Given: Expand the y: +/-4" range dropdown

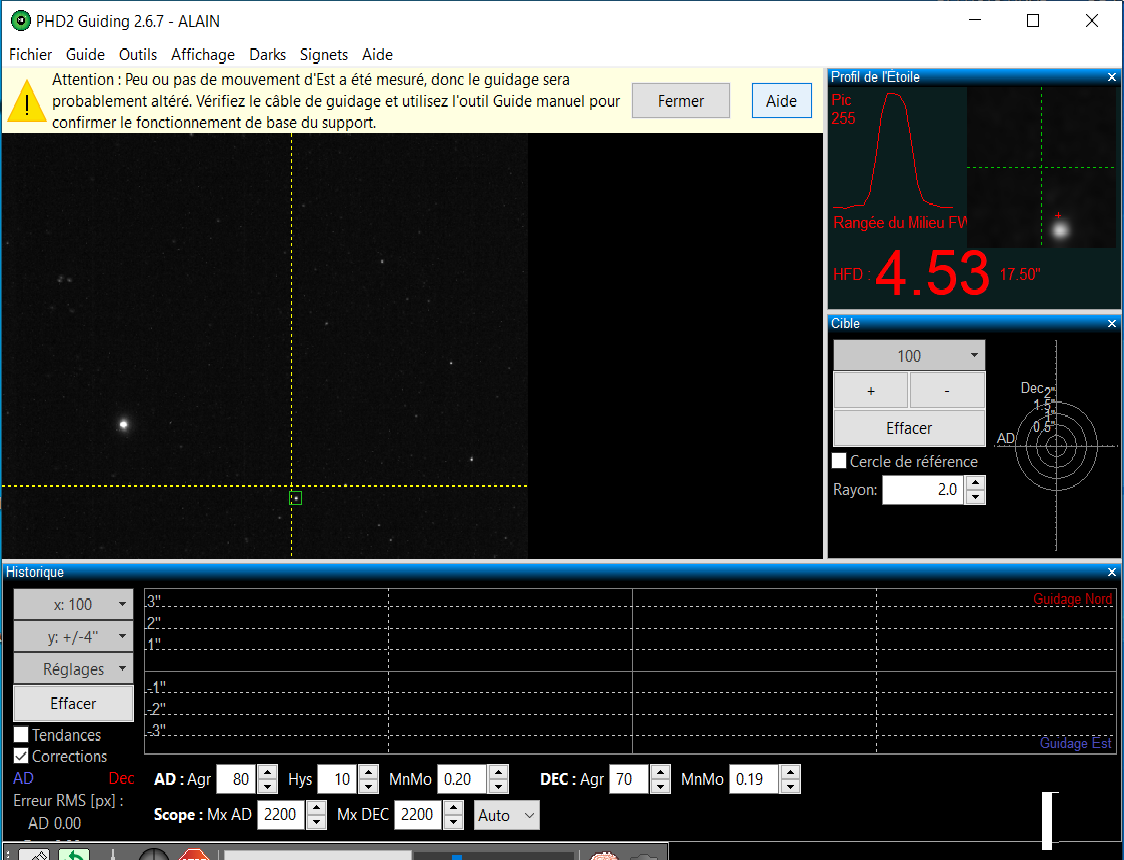Looking at the screenshot, I should [x=73, y=636].
